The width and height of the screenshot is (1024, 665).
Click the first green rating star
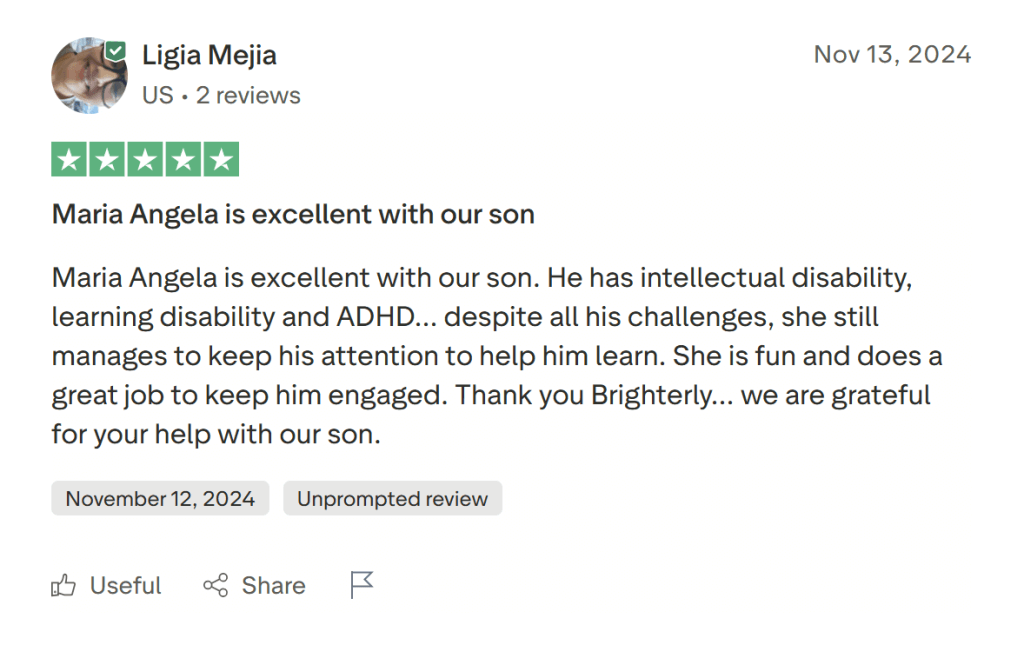69,159
